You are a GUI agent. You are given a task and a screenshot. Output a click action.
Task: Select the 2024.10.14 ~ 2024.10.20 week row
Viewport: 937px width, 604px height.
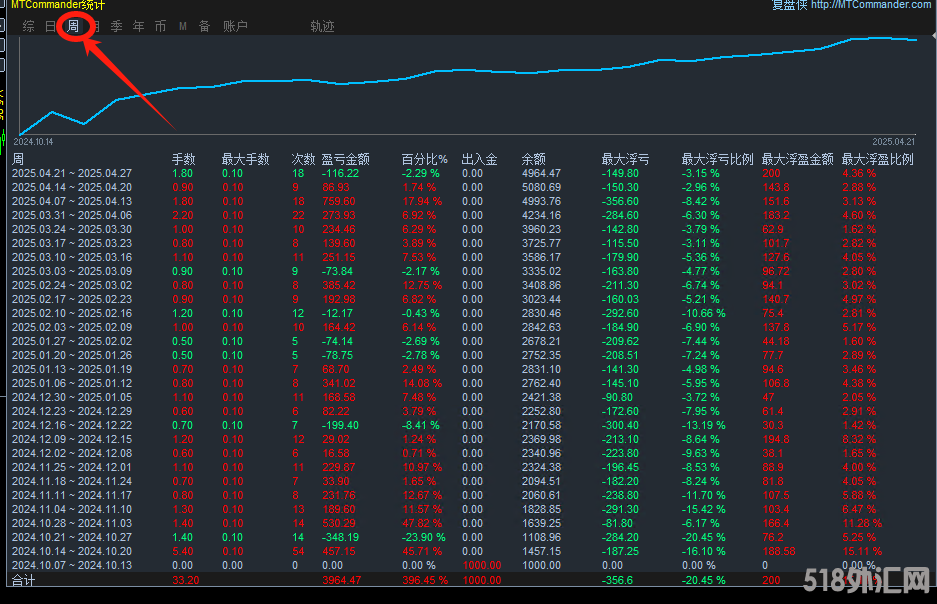tap(71, 551)
